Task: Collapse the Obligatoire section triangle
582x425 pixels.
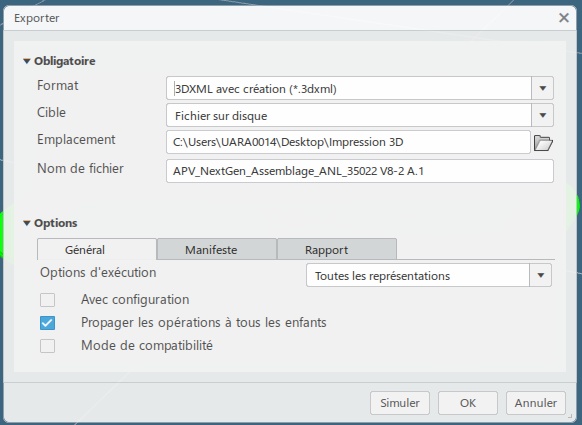Action: (27, 61)
